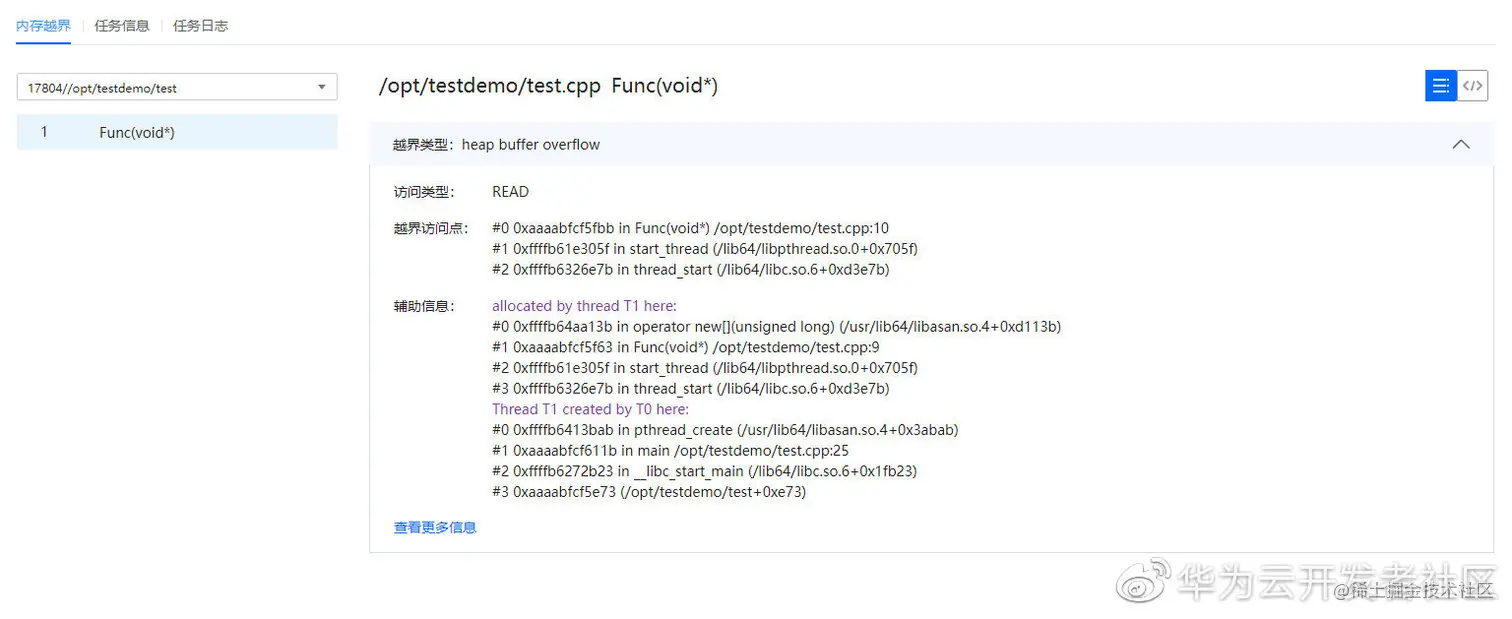Click frame #2 start_thread under 辅助信息
Screen dimensions: 1512x619
pos(705,368)
